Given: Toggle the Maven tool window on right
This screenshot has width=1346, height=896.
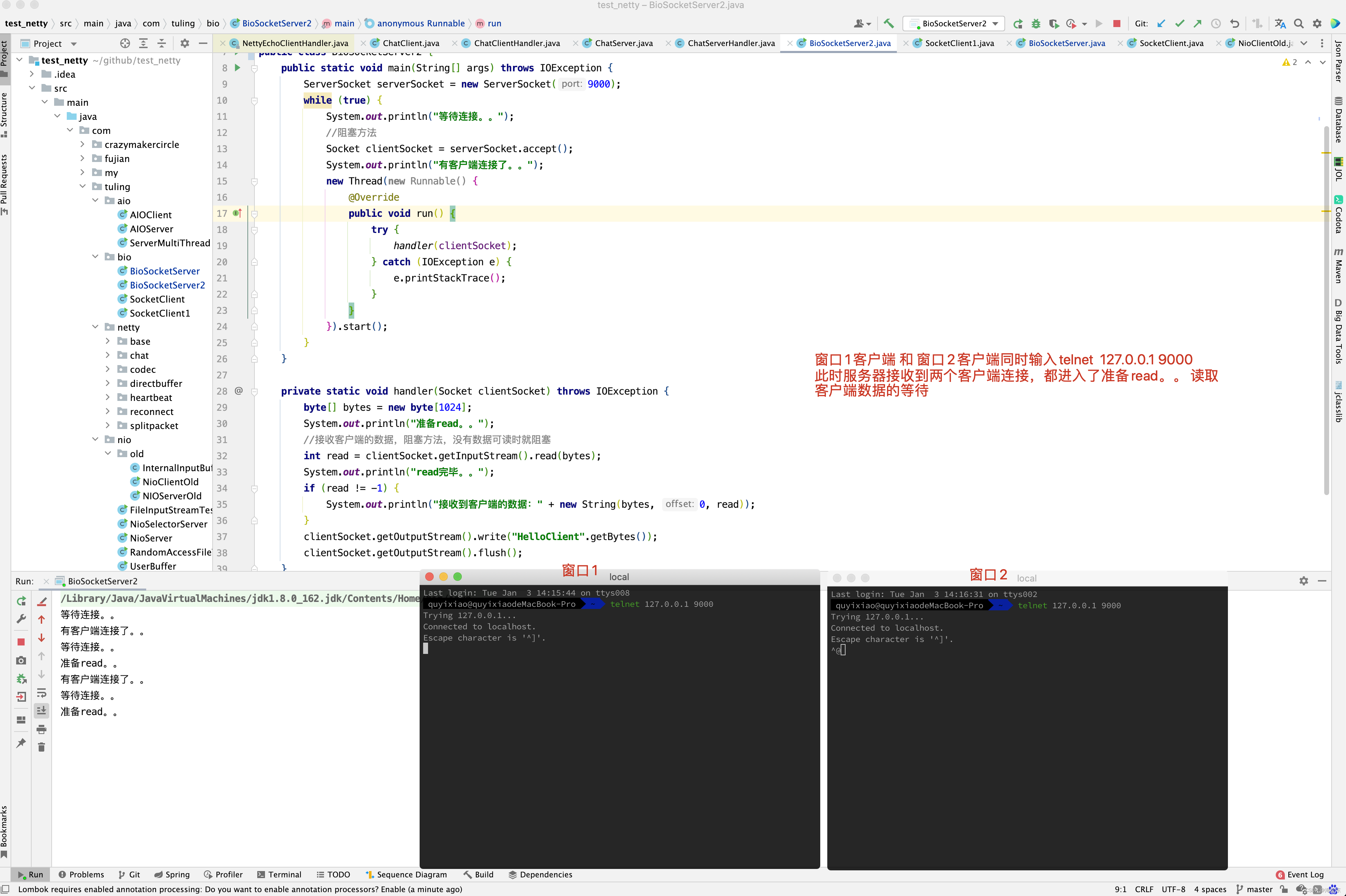Looking at the screenshot, I should (1339, 266).
